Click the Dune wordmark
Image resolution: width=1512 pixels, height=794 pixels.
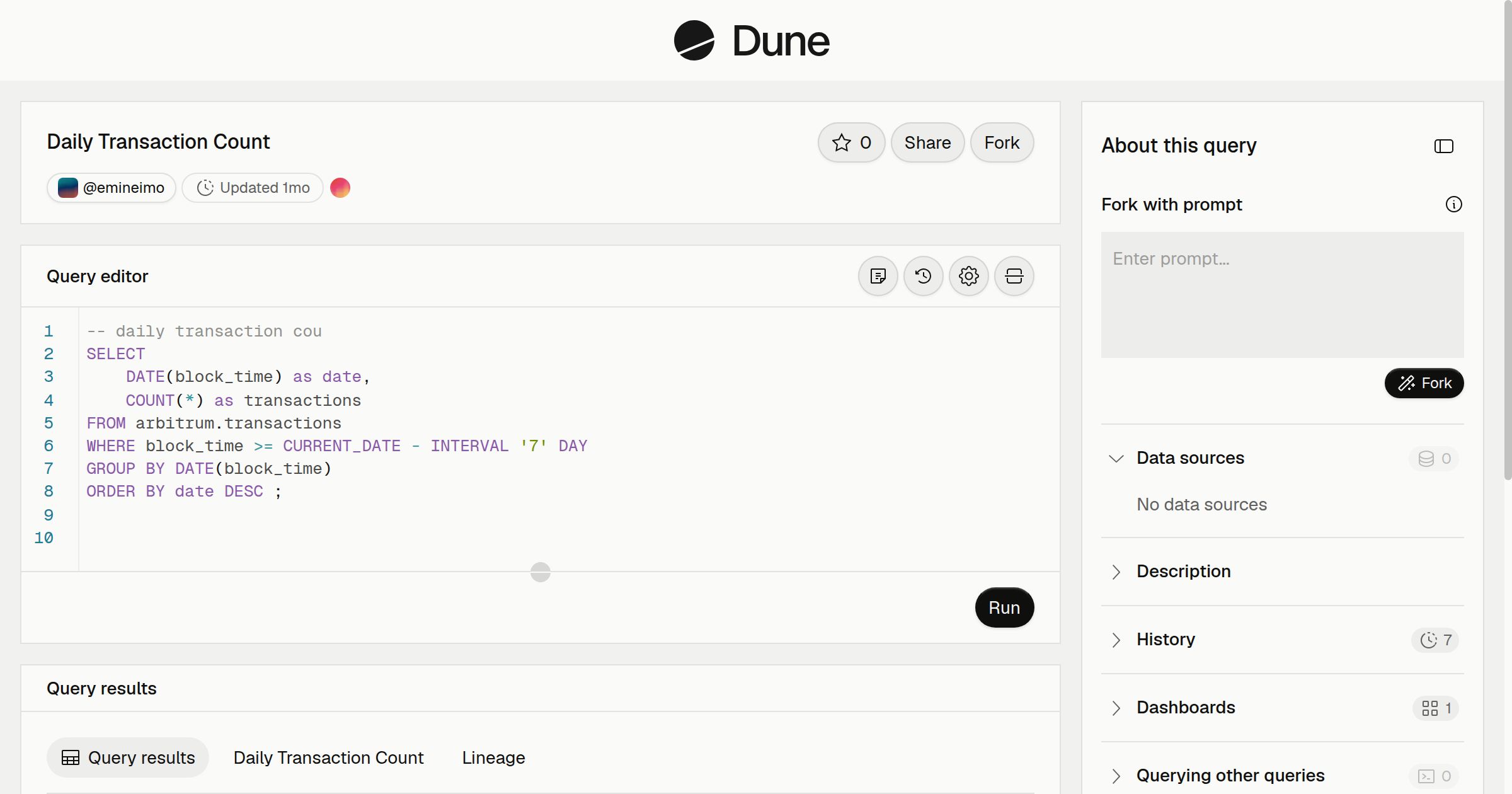coord(781,41)
